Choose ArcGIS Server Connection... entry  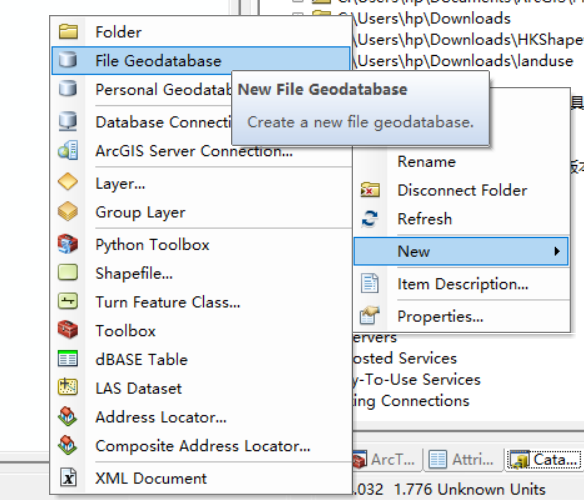[201, 152]
